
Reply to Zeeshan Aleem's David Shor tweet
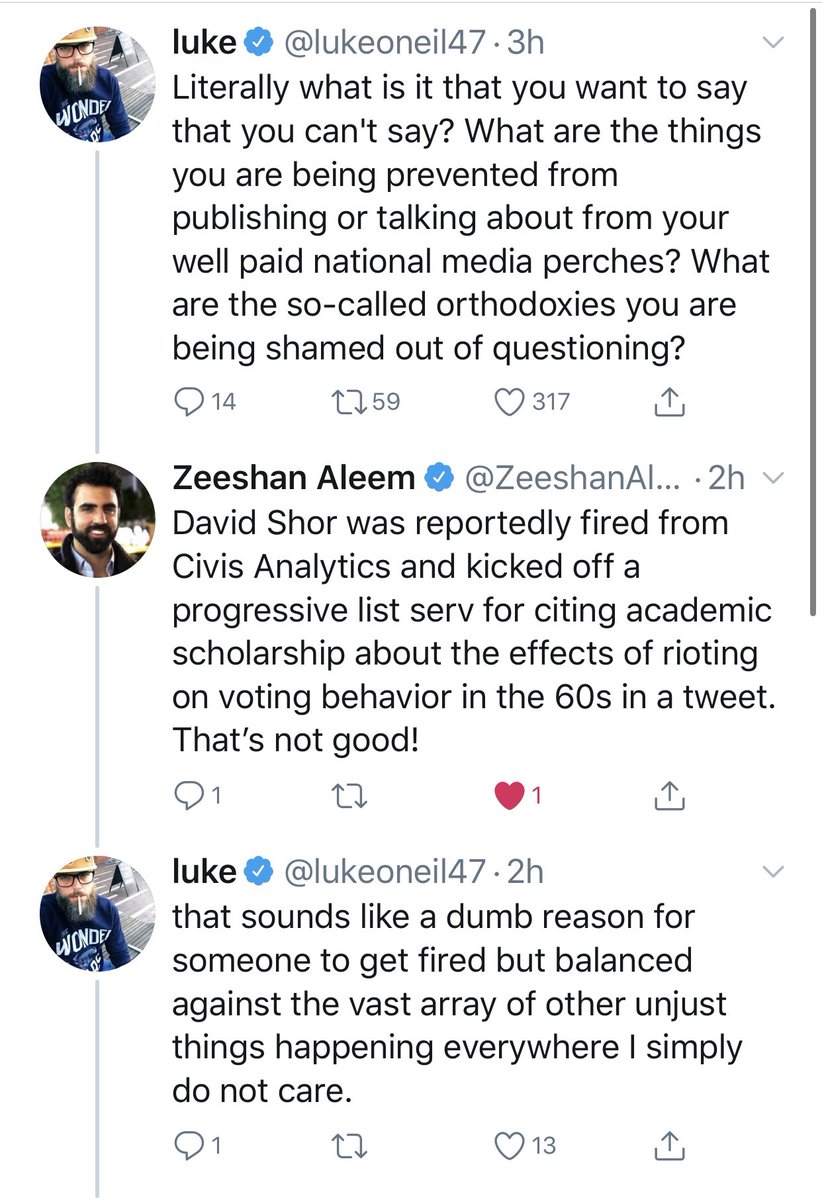(x=189, y=796)
